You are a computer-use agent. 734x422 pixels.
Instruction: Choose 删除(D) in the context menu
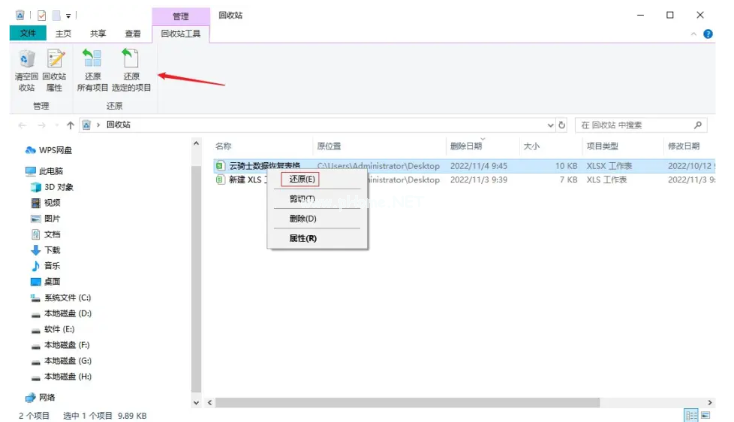pos(303,218)
